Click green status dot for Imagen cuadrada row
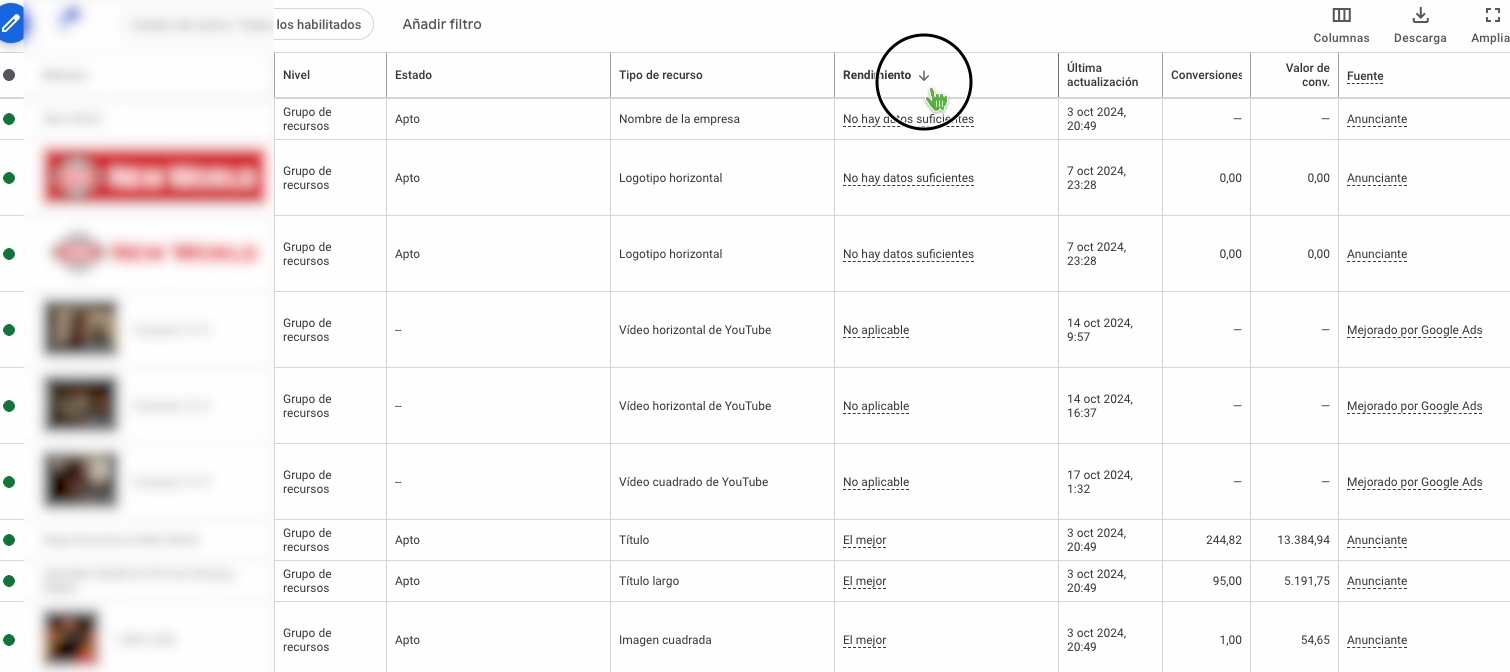The width and height of the screenshot is (1510, 672). coord(9,640)
